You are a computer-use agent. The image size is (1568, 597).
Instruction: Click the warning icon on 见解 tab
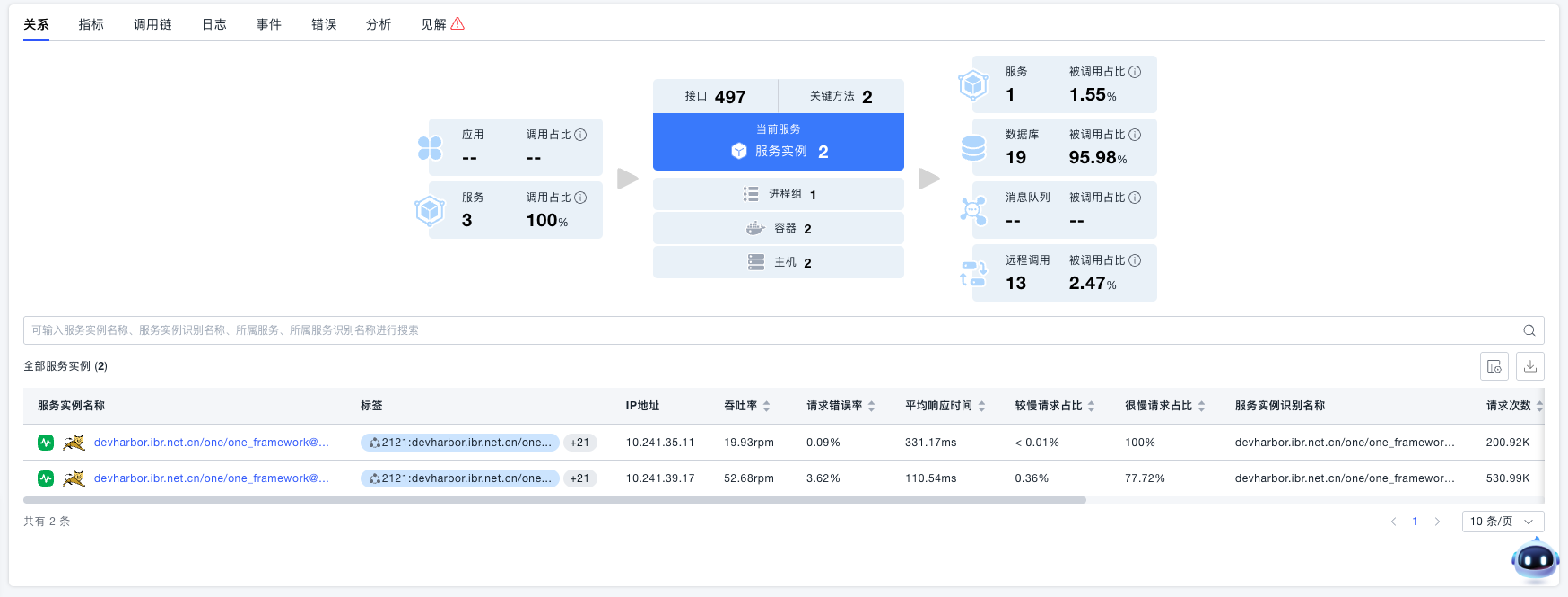coord(457,24)
